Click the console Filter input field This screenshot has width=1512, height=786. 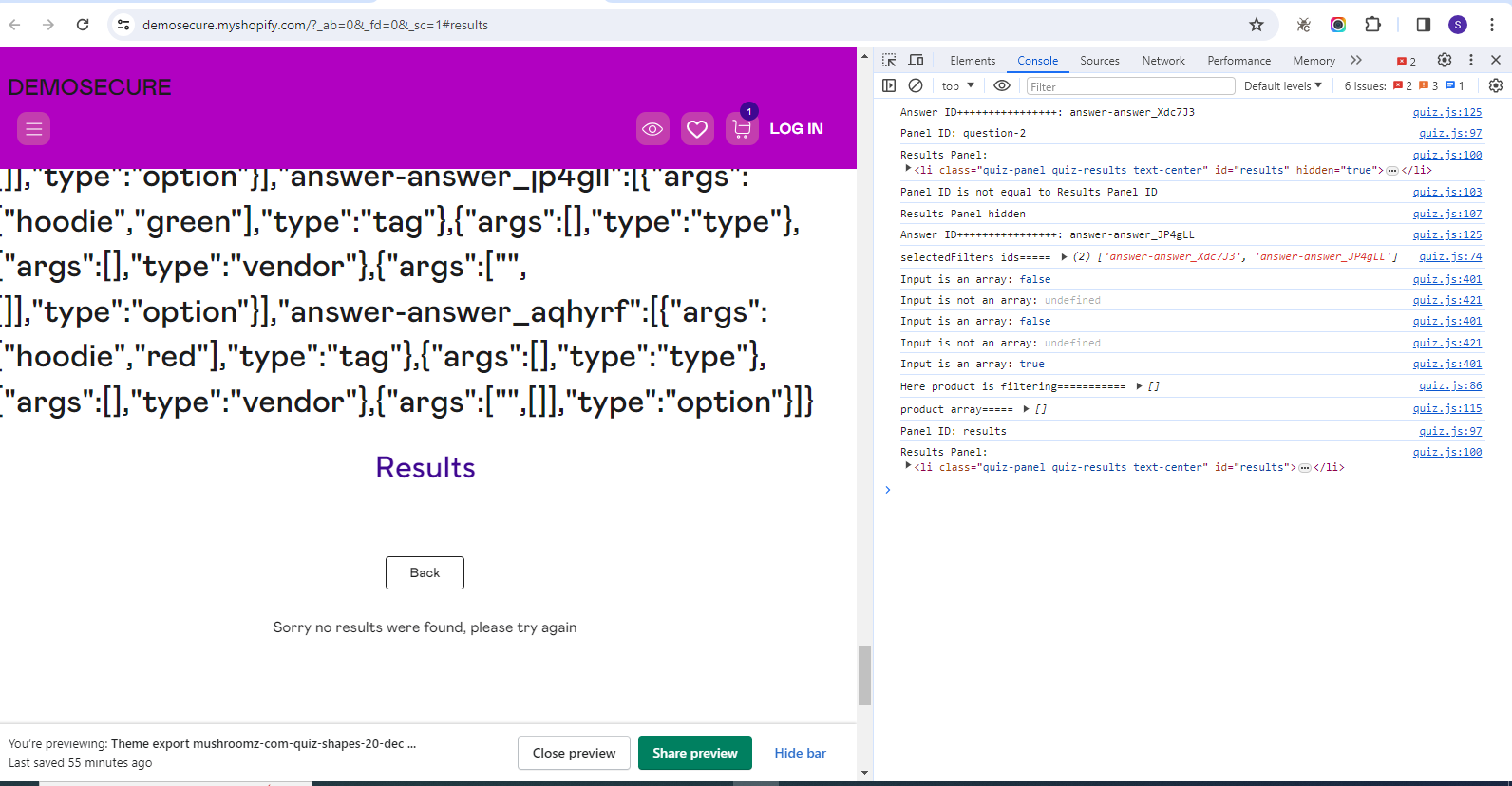(x=1130, y=86)
